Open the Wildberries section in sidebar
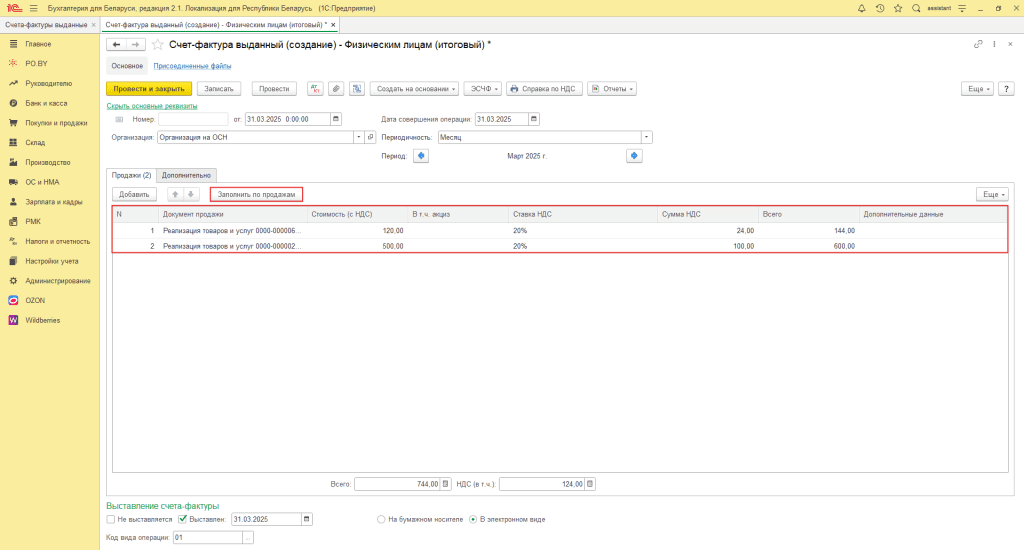1024x550 pixels. point(42,320)
